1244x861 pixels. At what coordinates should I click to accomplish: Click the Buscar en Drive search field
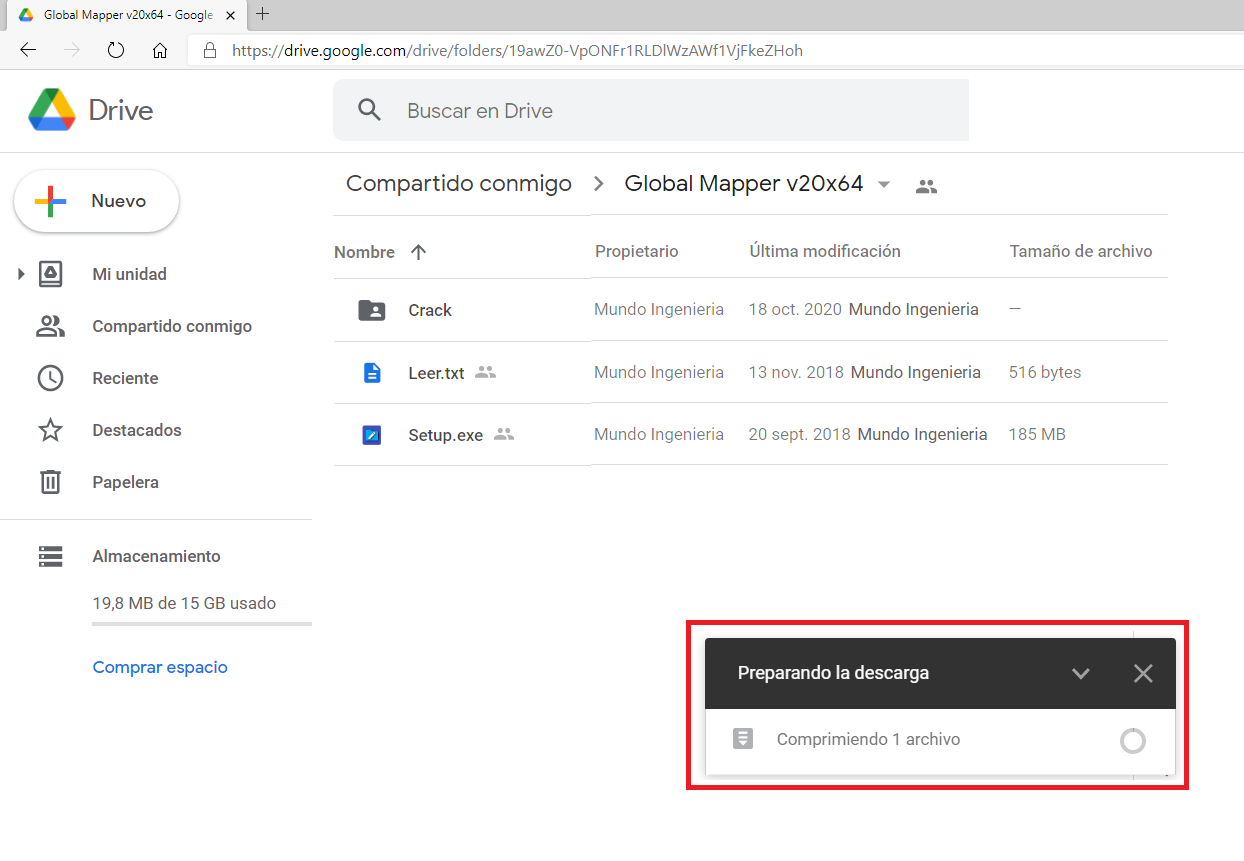651,110
